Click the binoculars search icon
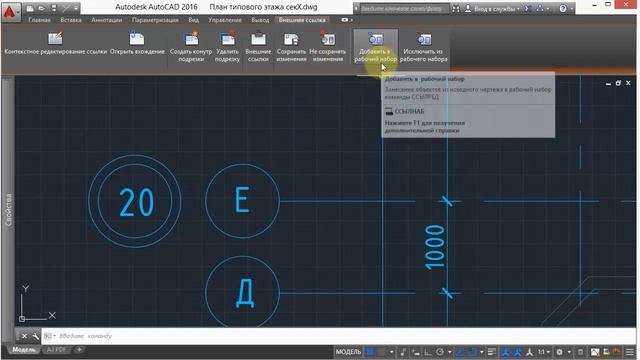 456,8
